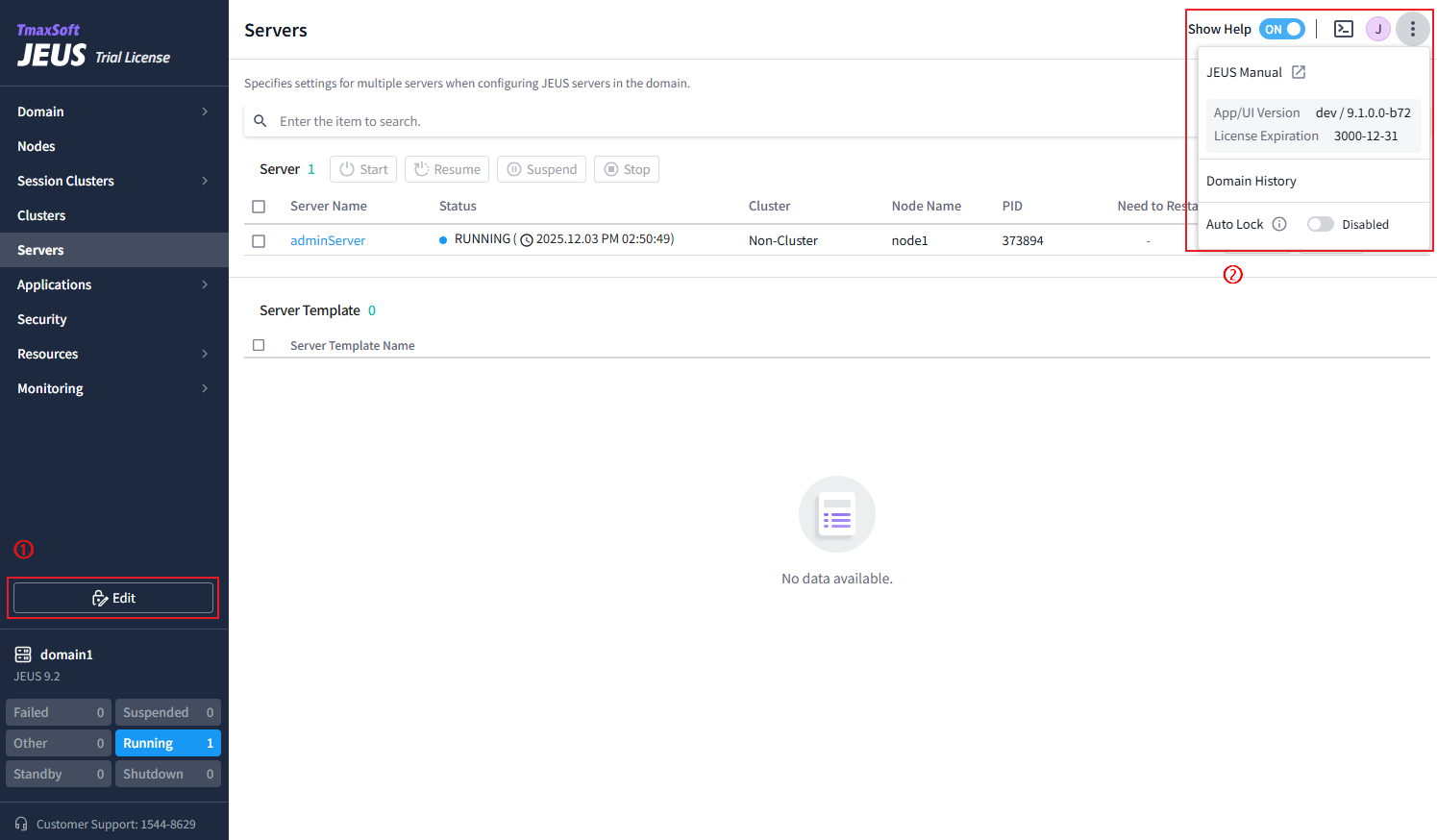1437x840 pixels.
Task: Click the J user avatar icon
Action: [x=1377, y=28]
